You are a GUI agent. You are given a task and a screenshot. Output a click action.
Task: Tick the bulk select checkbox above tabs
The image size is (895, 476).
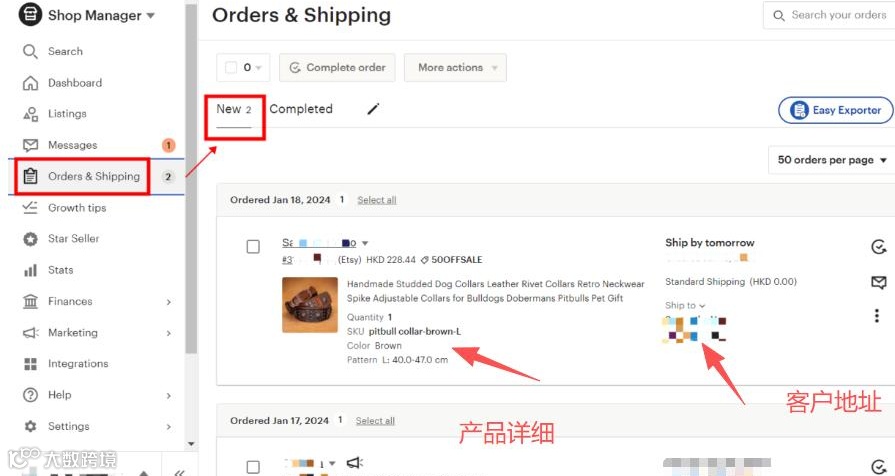point(231,67)
